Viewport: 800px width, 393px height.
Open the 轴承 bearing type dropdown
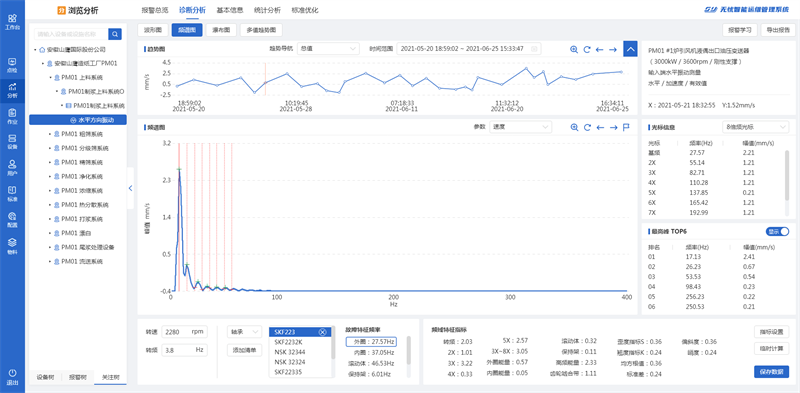[x=244, y=332]
